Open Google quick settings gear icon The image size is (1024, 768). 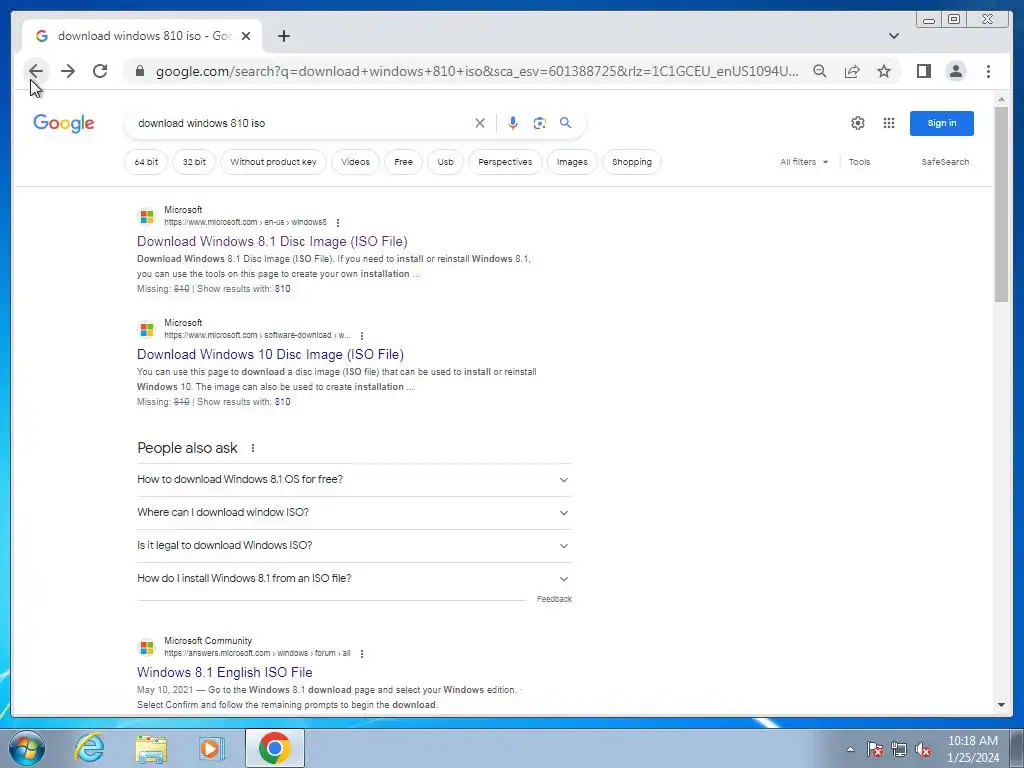click(x=857, y=123)
